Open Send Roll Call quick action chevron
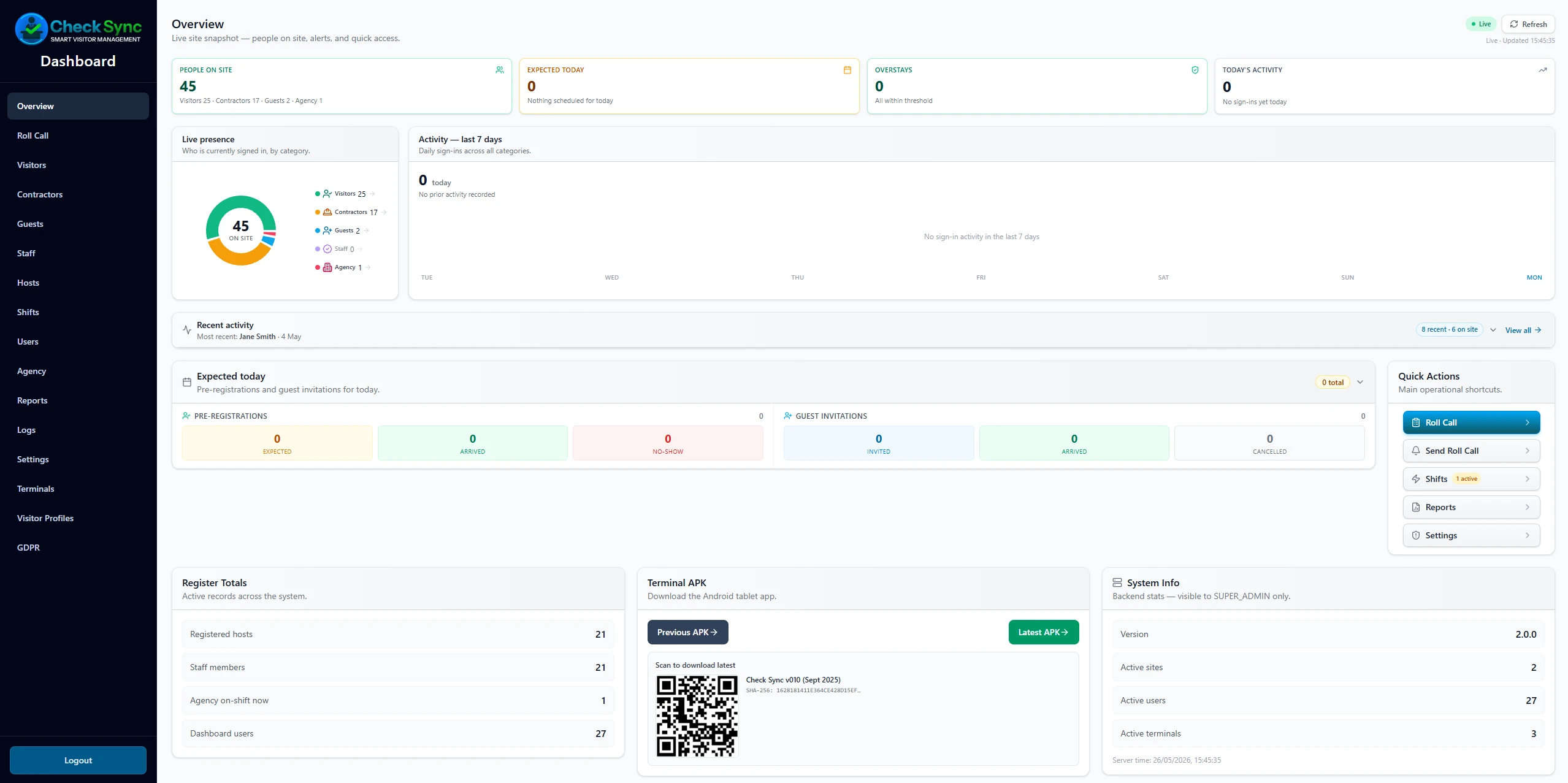Viewport: 1568px width, 783px height. [x=1528, y=451]
